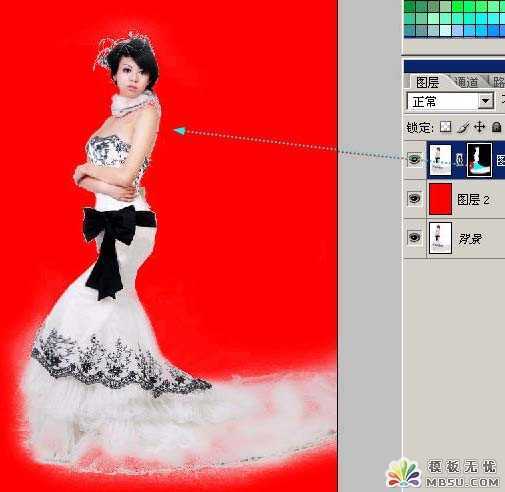
Task: Pick the periwinkle blue swatch
Action: point(457,30)
